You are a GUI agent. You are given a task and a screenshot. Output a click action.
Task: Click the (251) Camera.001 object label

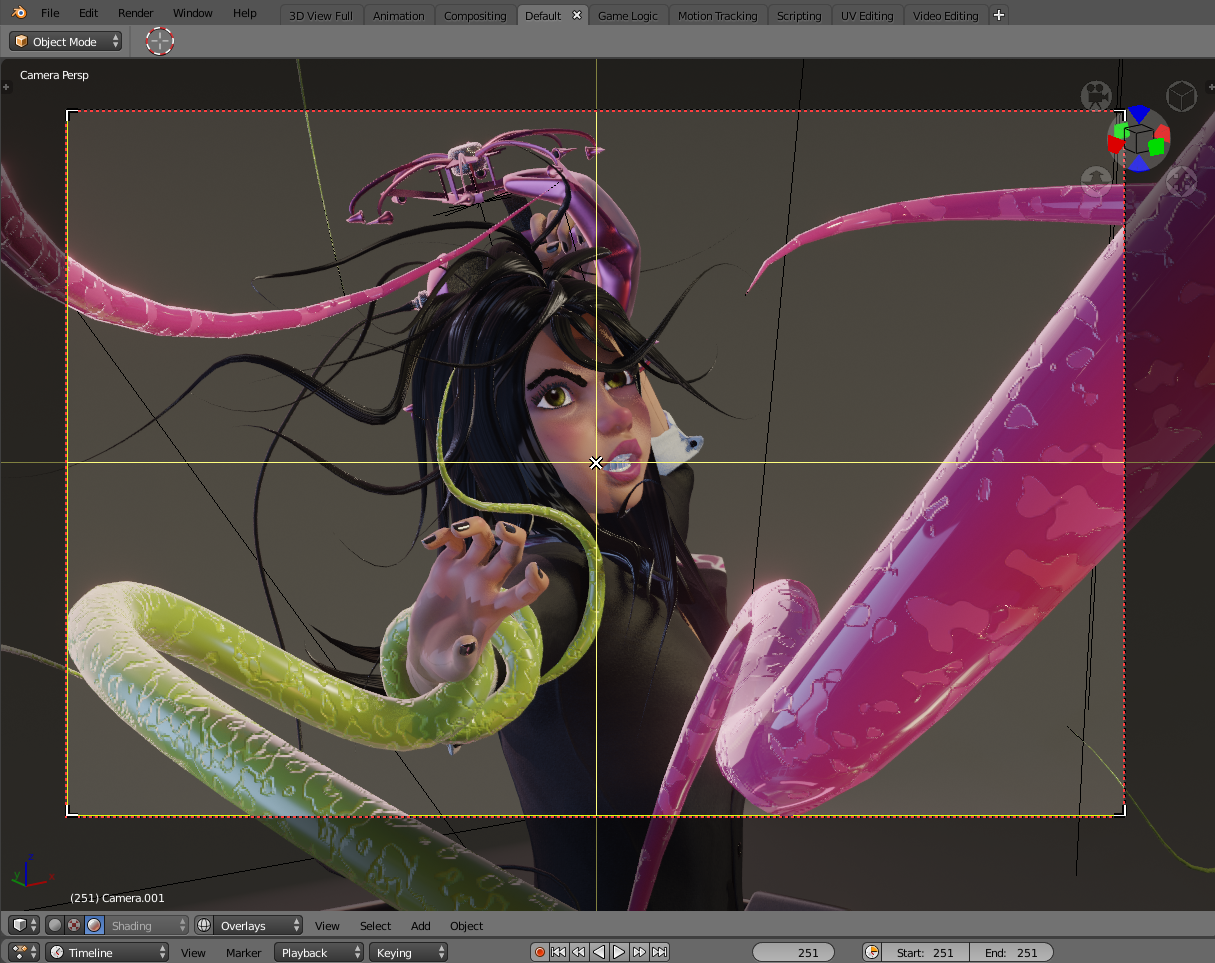[117, 898]
